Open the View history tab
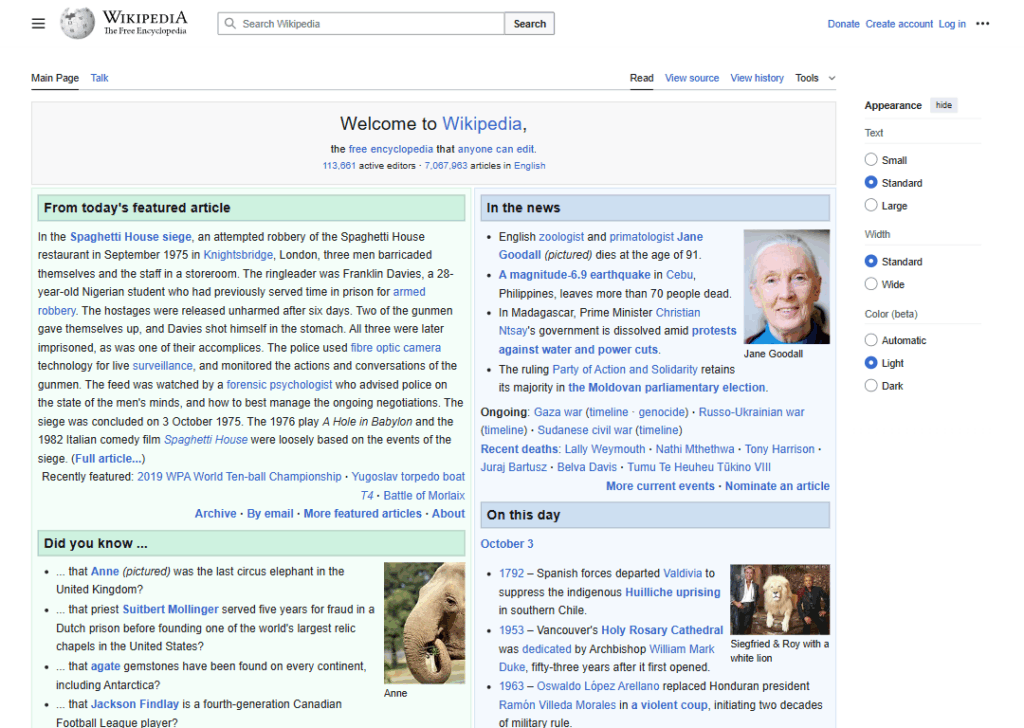Screen dimensions: 1024x728 [x=756, y=78]
